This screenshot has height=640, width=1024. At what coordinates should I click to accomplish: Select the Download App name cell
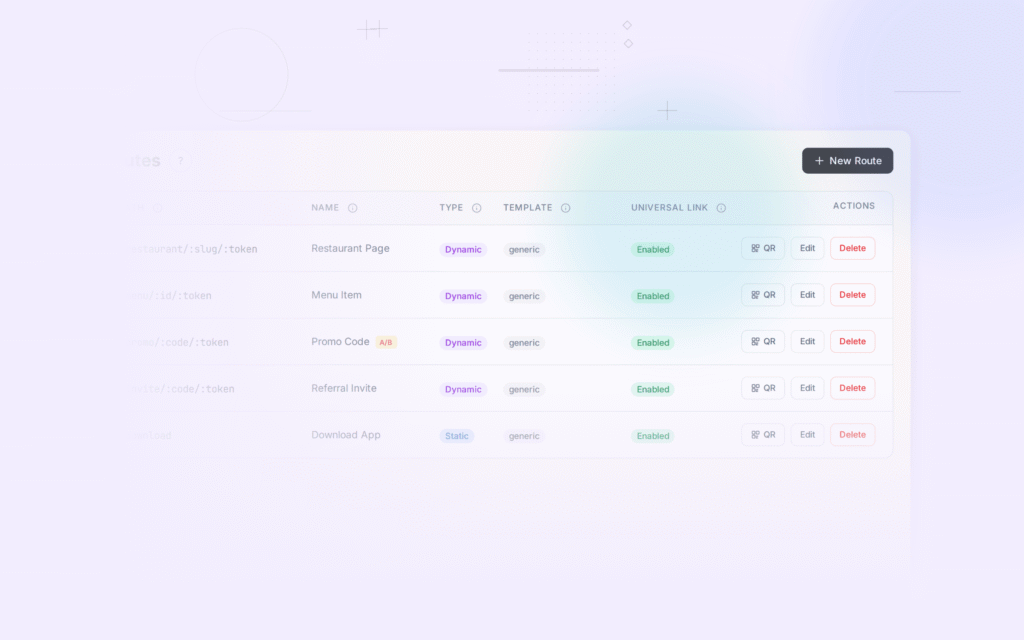345,435
